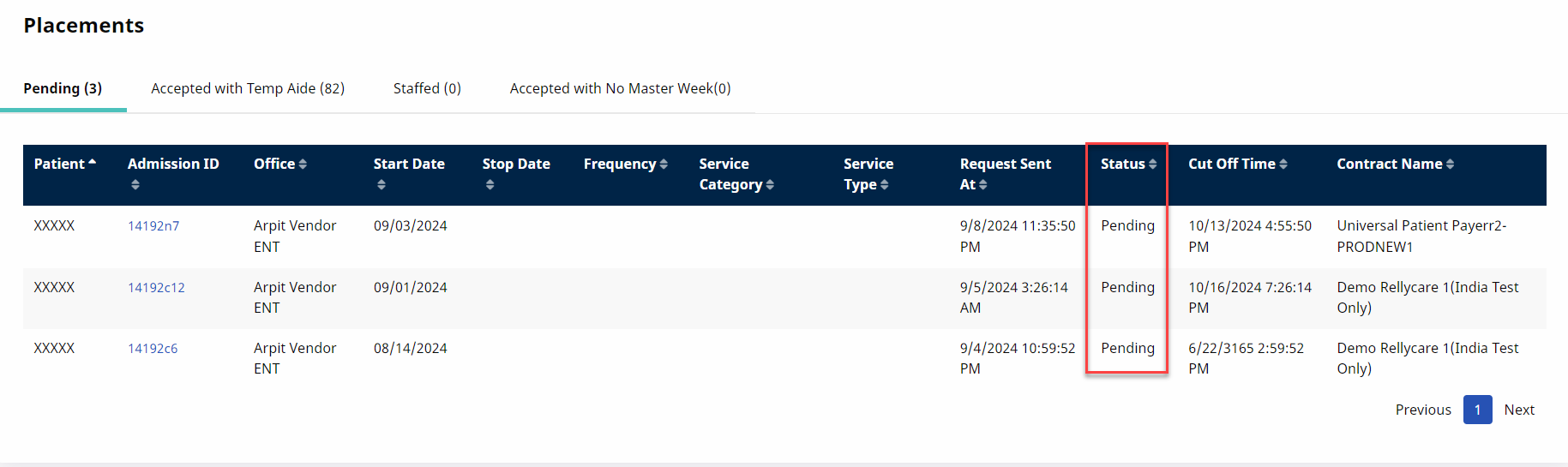Click Service Category sort icon
The width and height of the screenshot is (1568, 467).
(x=770, y=185)
